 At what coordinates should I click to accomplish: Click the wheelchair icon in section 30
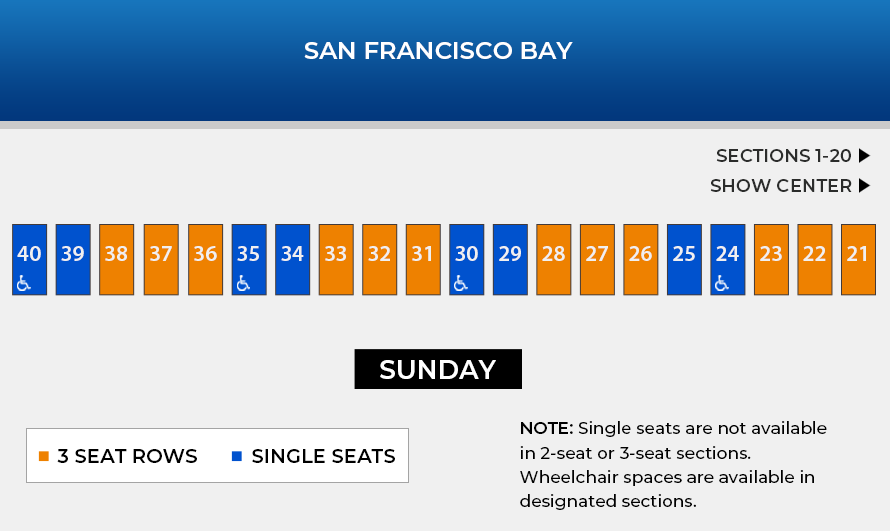460,284
